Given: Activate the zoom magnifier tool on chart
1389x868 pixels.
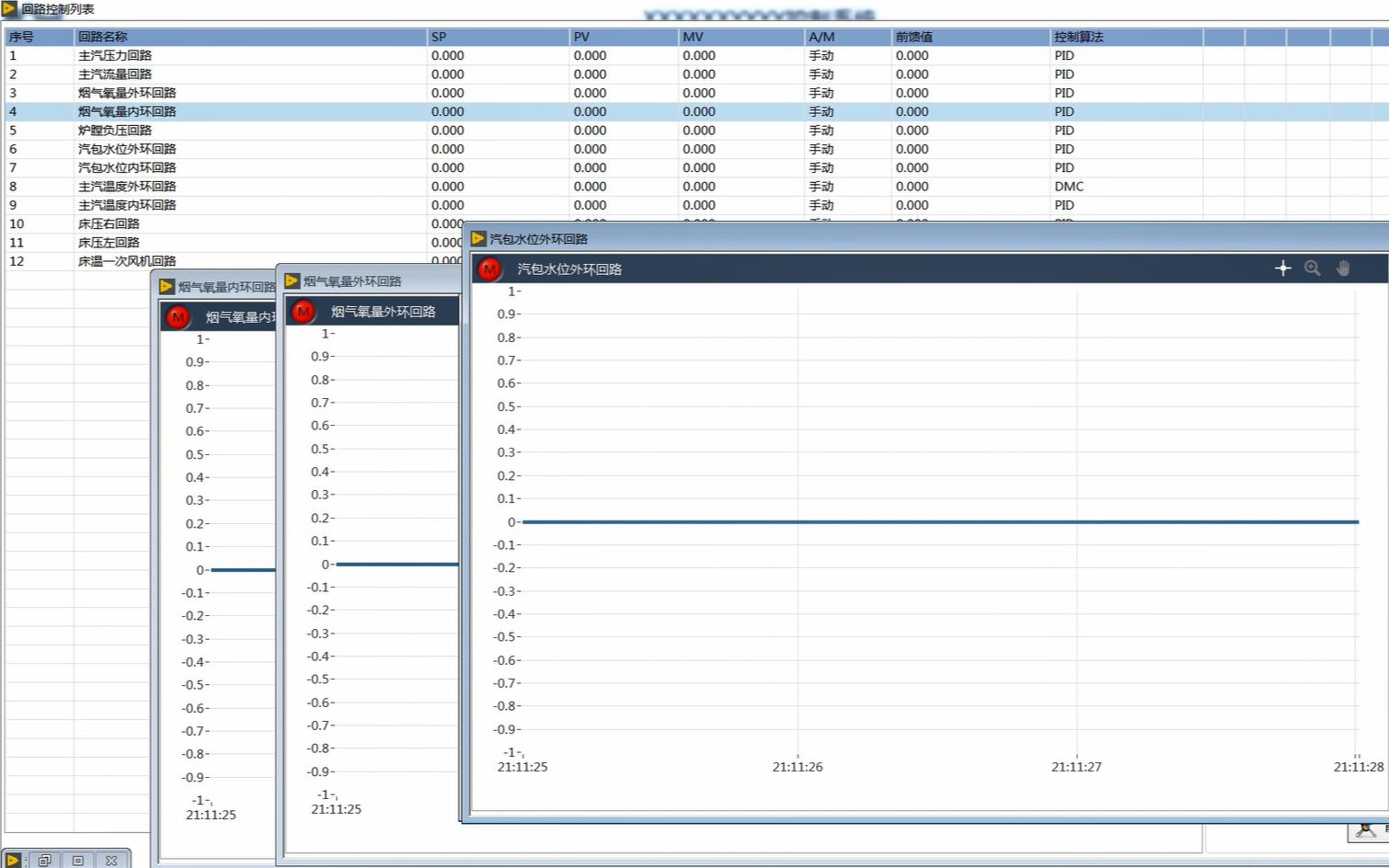Looking at the screenshot, I should tap(1313, 268).
